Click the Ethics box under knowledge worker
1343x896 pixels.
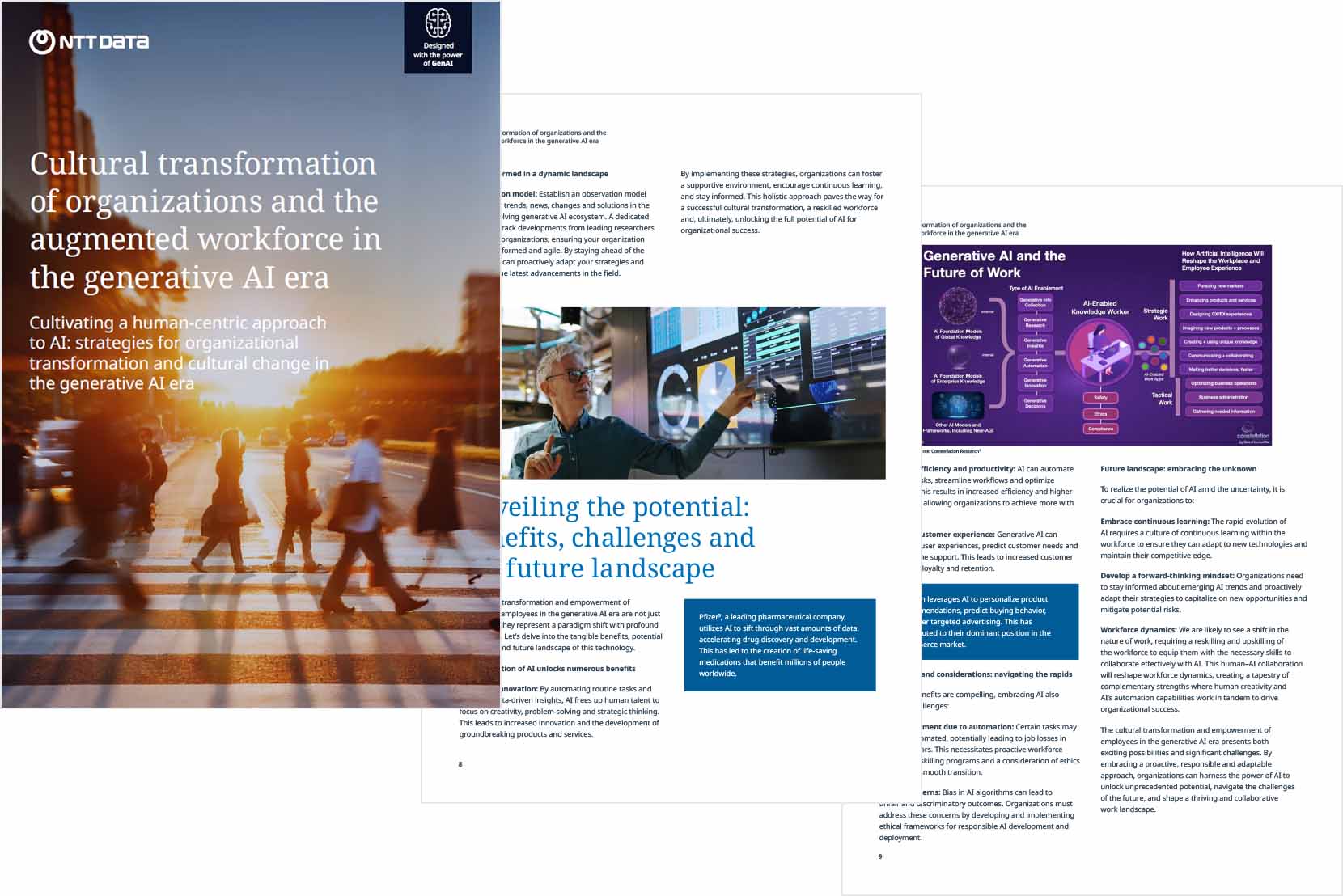click(x=1100, y=414)
